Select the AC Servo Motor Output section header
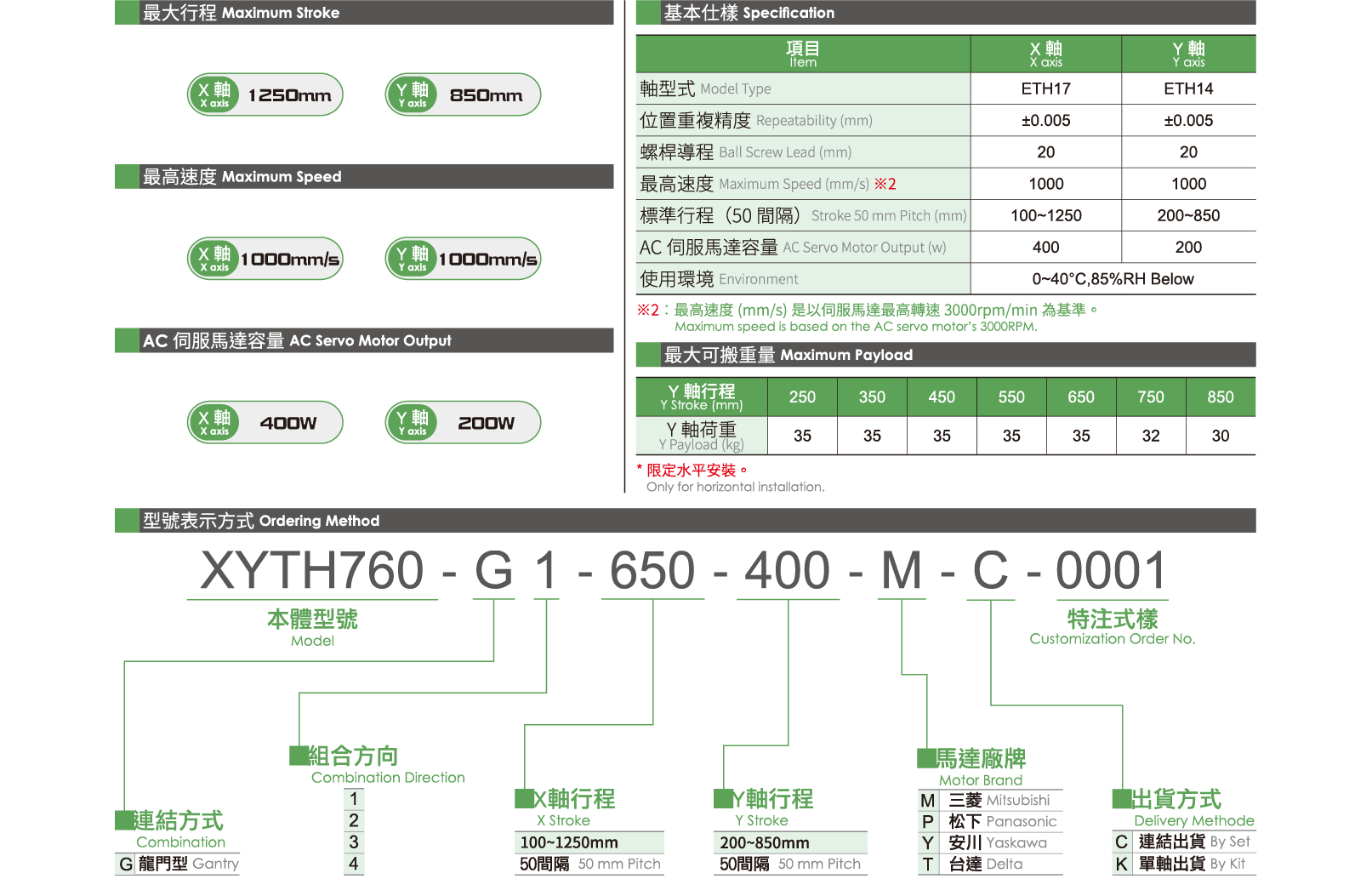 click(364, 340)
